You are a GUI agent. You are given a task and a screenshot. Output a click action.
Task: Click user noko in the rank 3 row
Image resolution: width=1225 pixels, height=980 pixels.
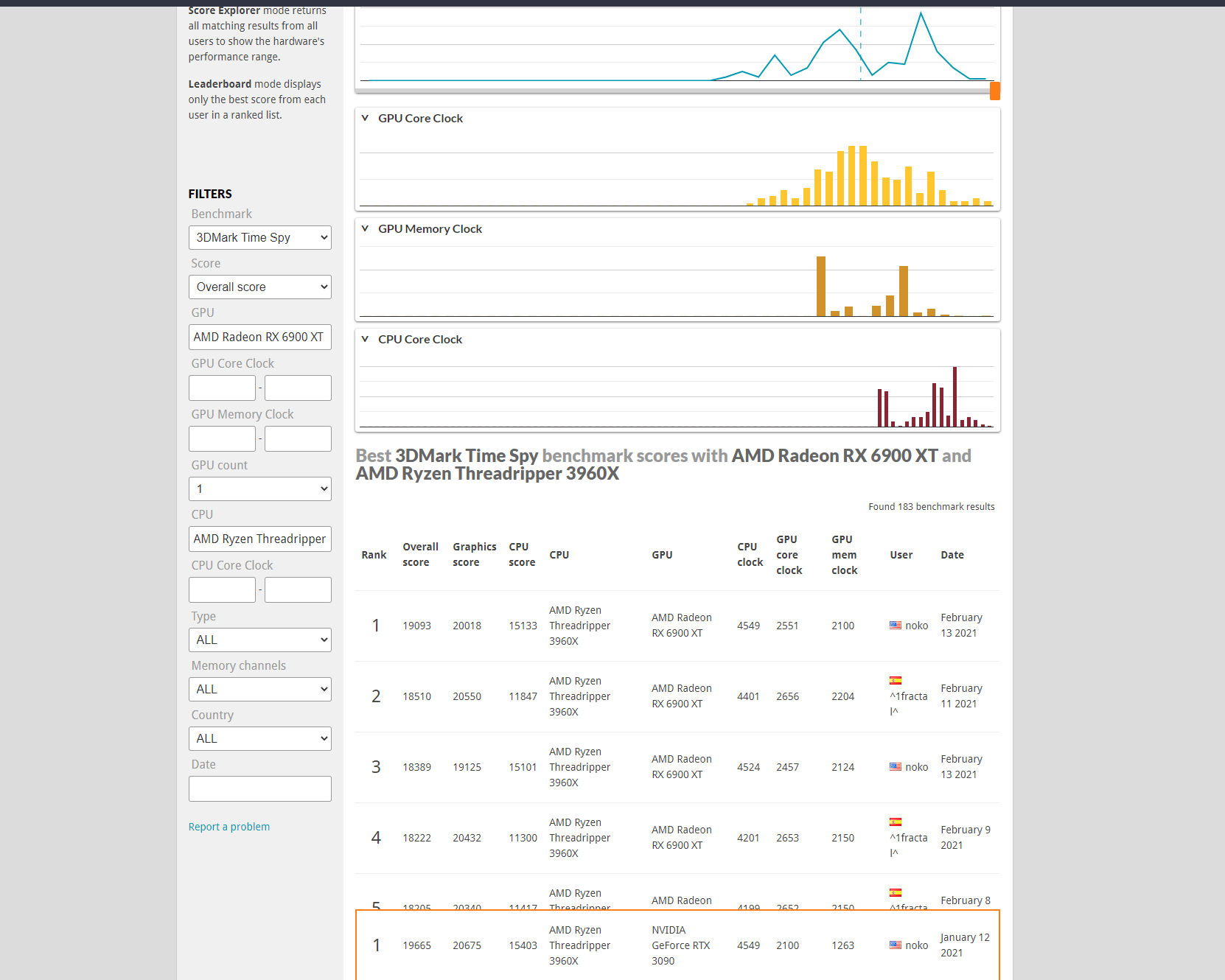tap(916, 767)
